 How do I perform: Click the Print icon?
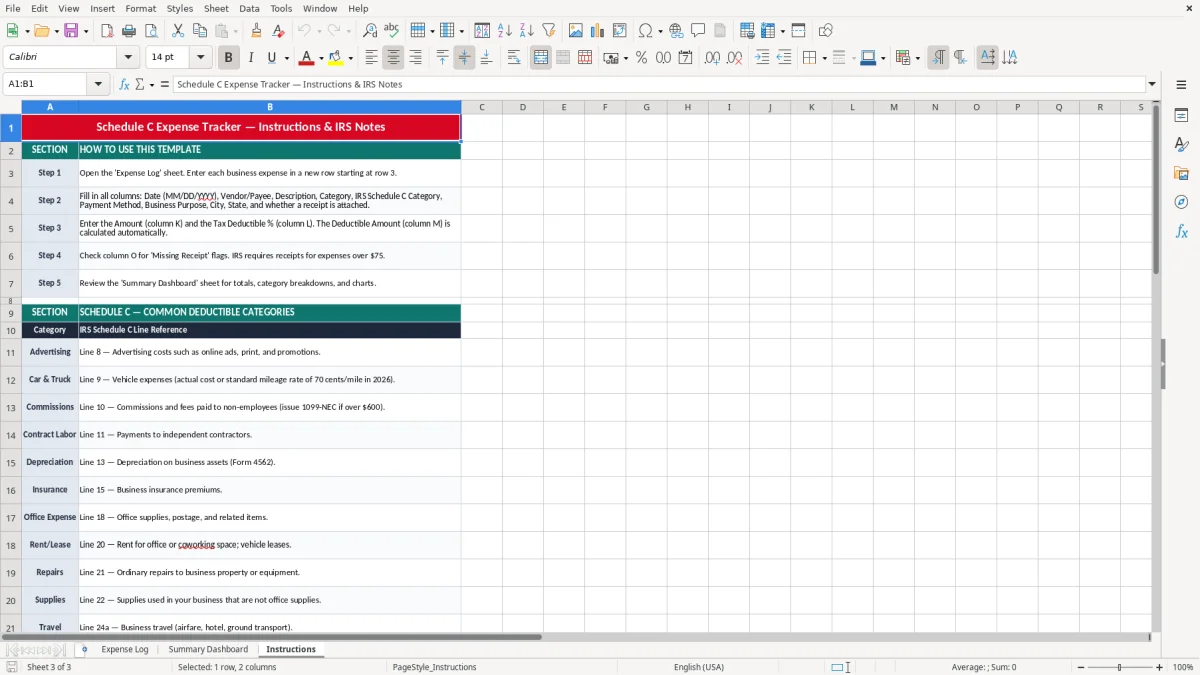pyautogui.click(x=128, y=31)
